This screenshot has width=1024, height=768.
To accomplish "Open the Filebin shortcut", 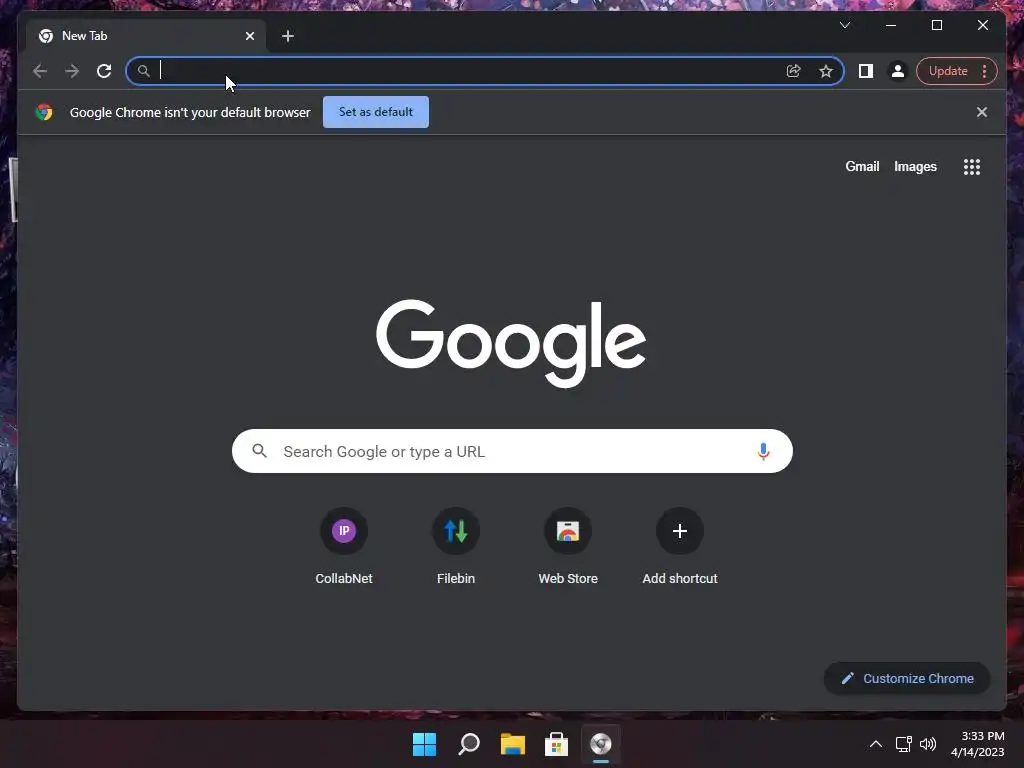I will (456, 546).
